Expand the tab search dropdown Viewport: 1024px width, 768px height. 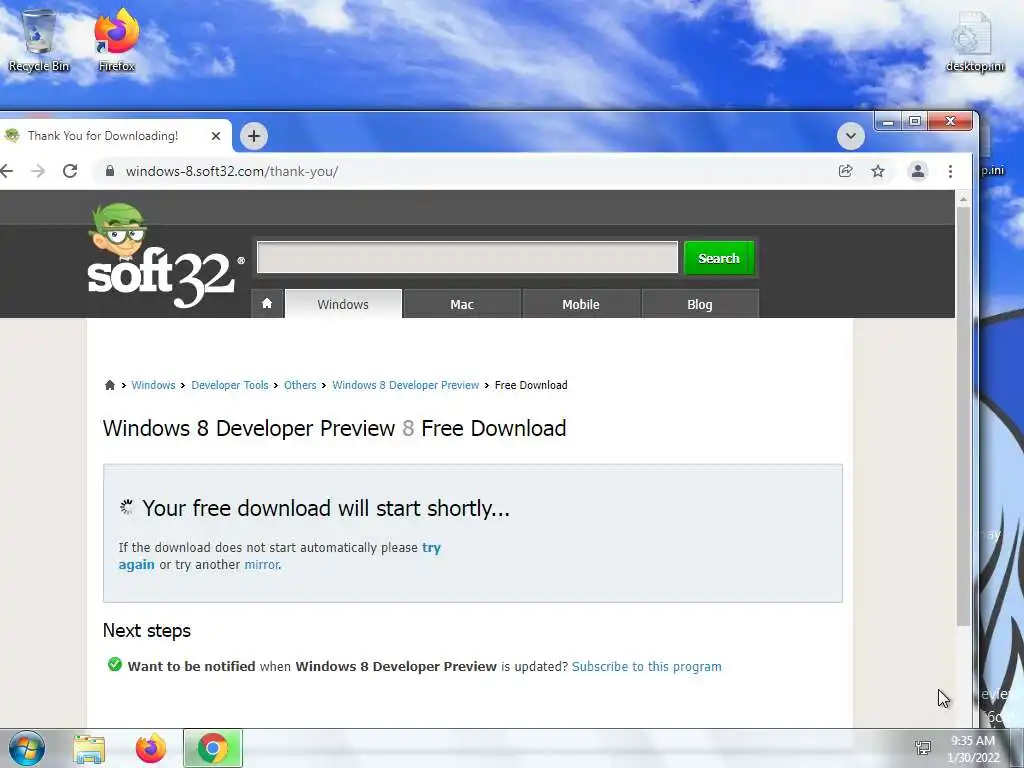[850, 136]
